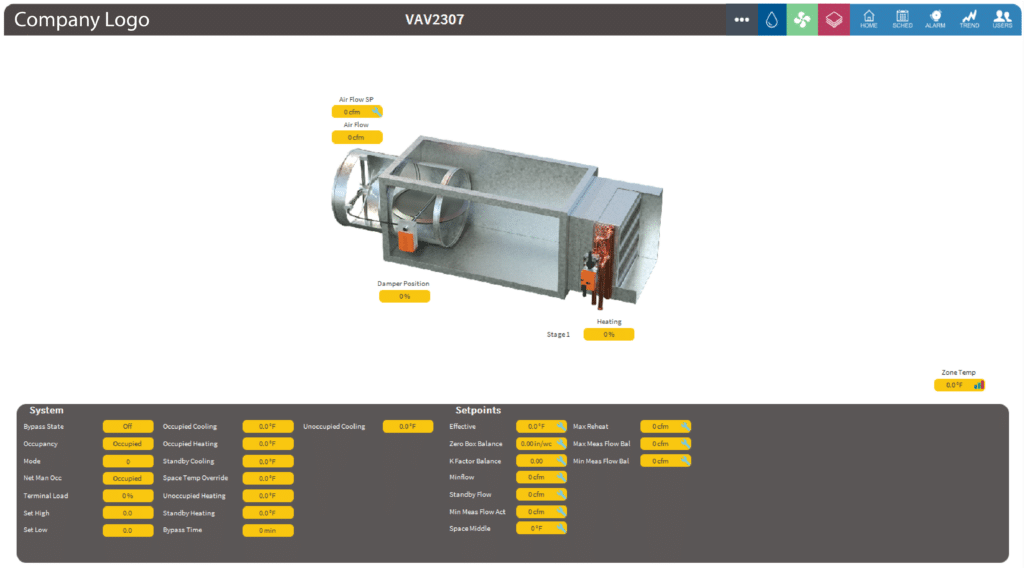This screenshot has width=1024, height=569.
Task: Click the wrench on Min Meas Flow Bal
Action: coord(684,461)
